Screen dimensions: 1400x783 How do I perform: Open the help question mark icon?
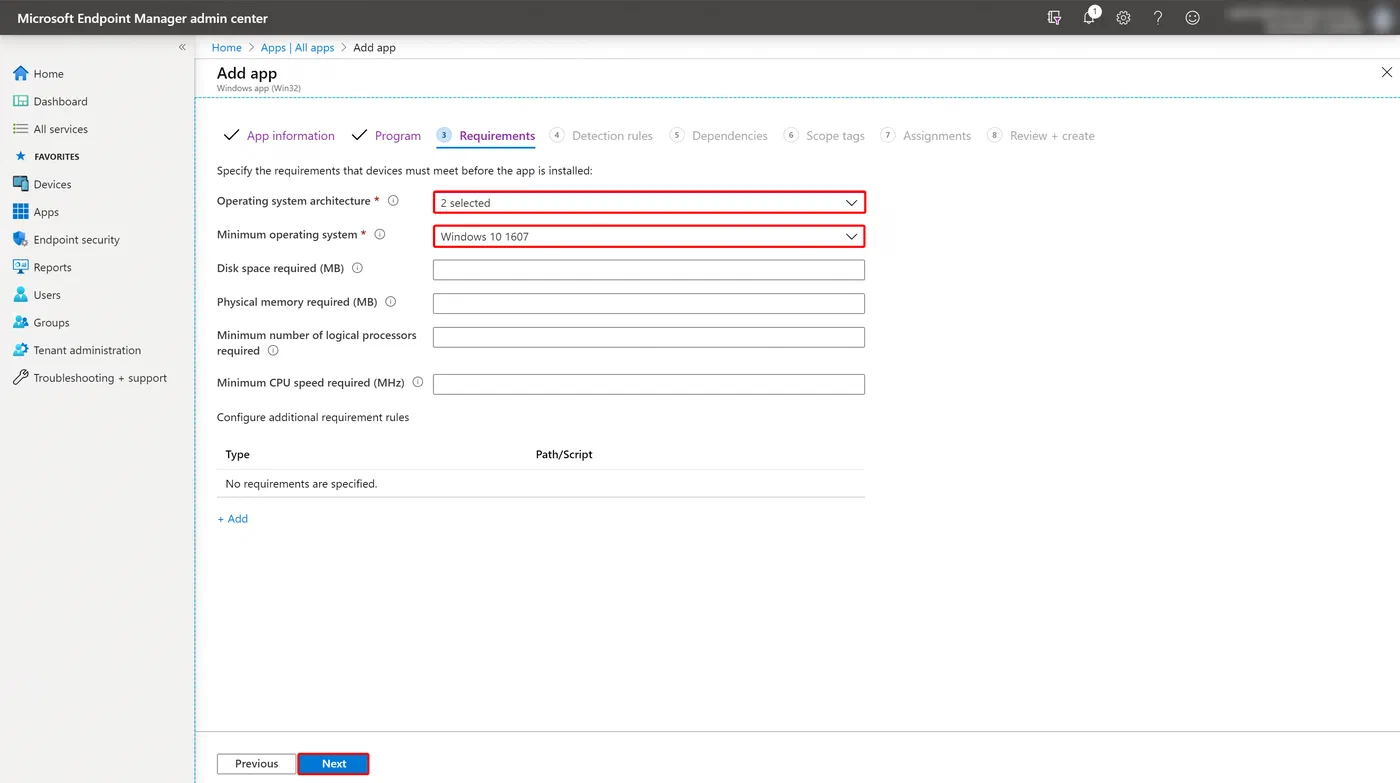point(1158,18)
